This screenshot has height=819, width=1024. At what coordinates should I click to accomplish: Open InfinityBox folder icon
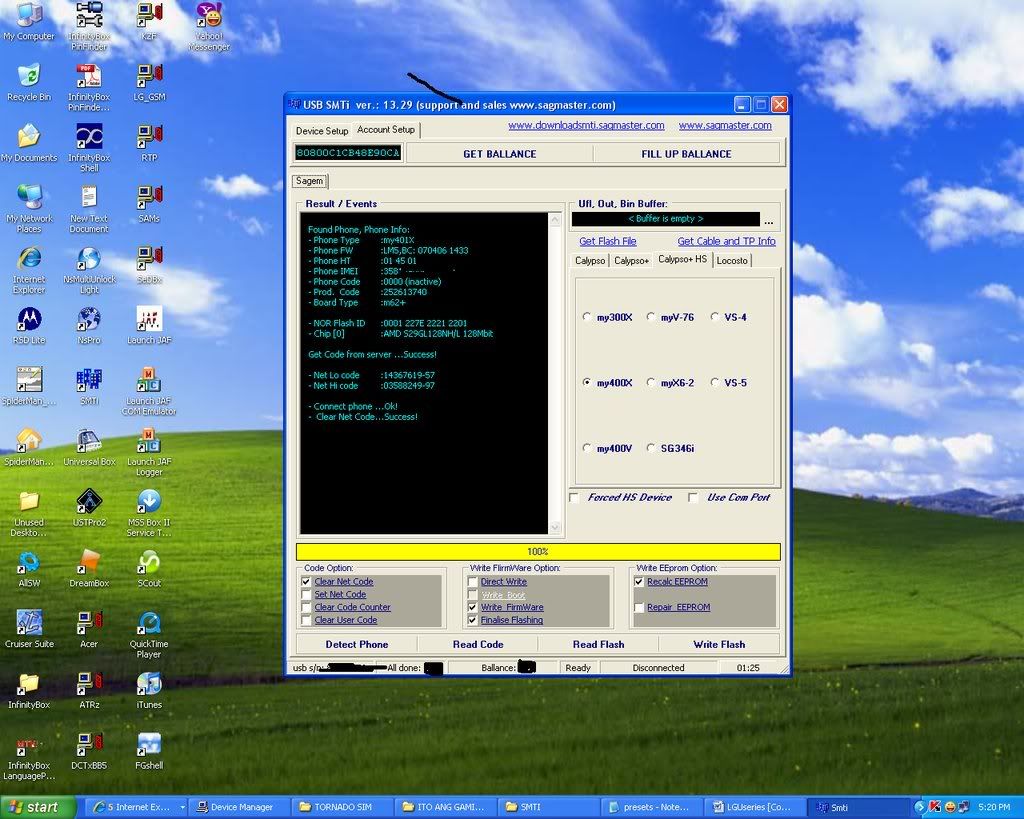pyautogui.click(x=29, y=690)
